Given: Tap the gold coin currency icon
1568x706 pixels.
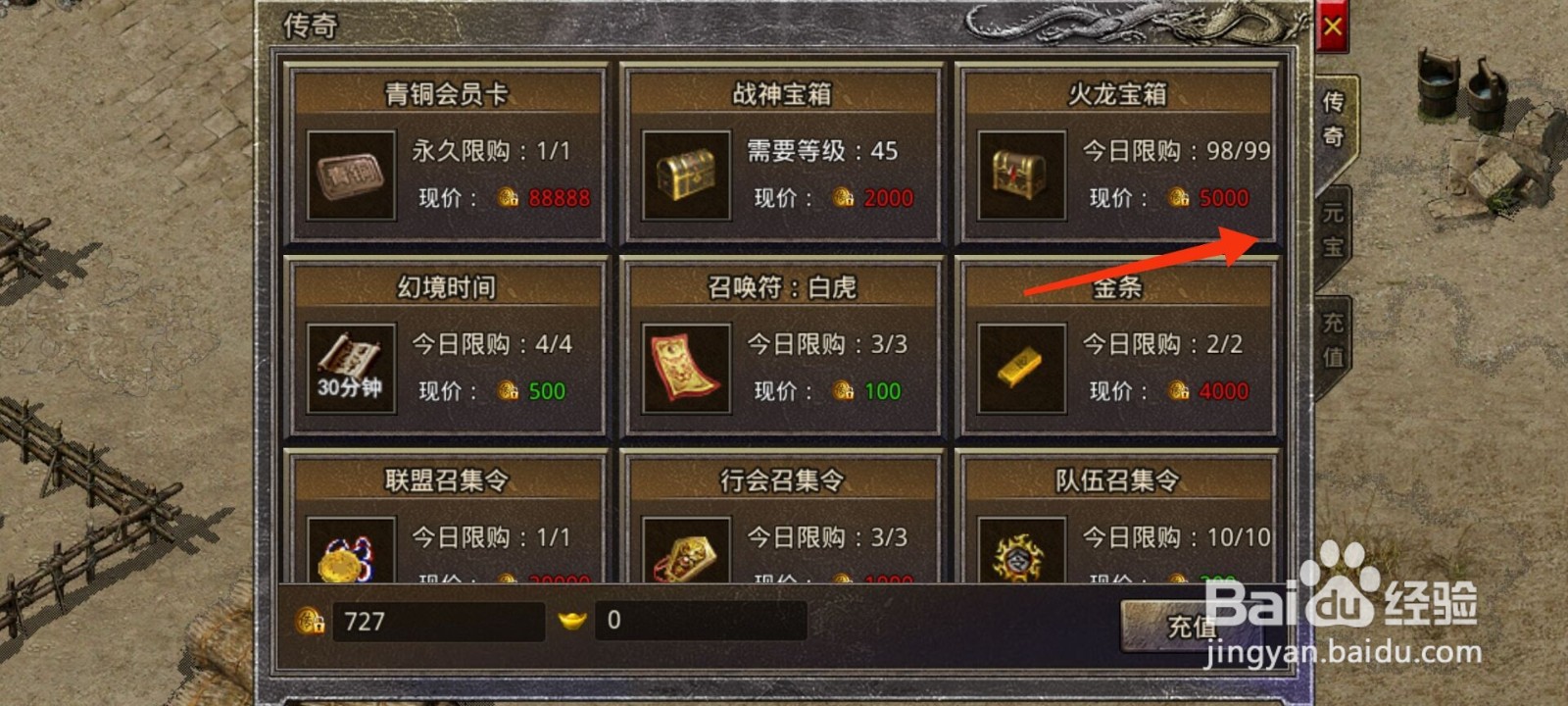Looking at the screenshot, I should click(x=311, y=621).
